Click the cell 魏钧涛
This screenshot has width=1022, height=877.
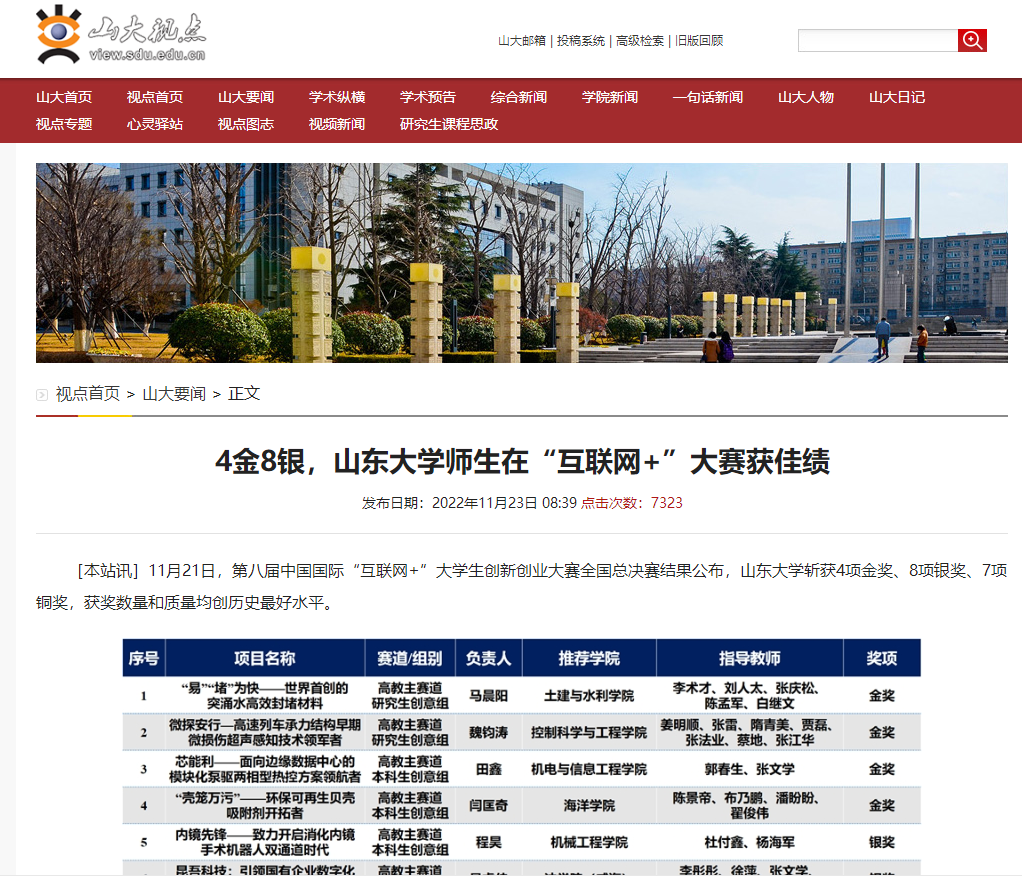coord(488,732)
